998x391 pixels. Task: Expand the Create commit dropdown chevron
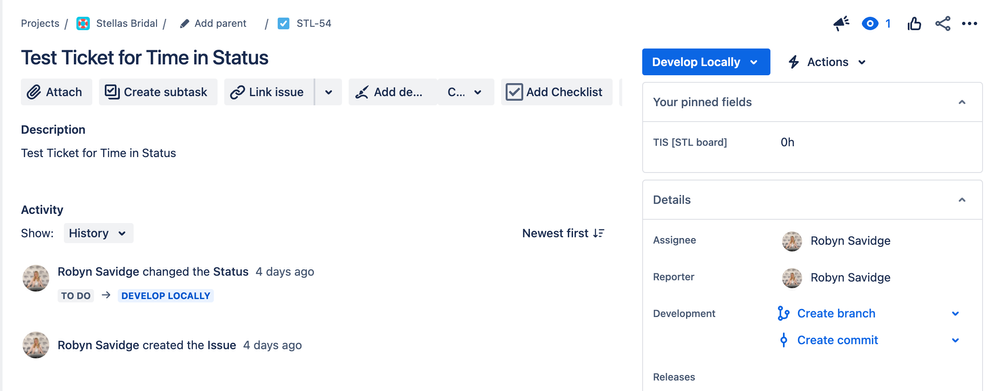click(955, 340)
